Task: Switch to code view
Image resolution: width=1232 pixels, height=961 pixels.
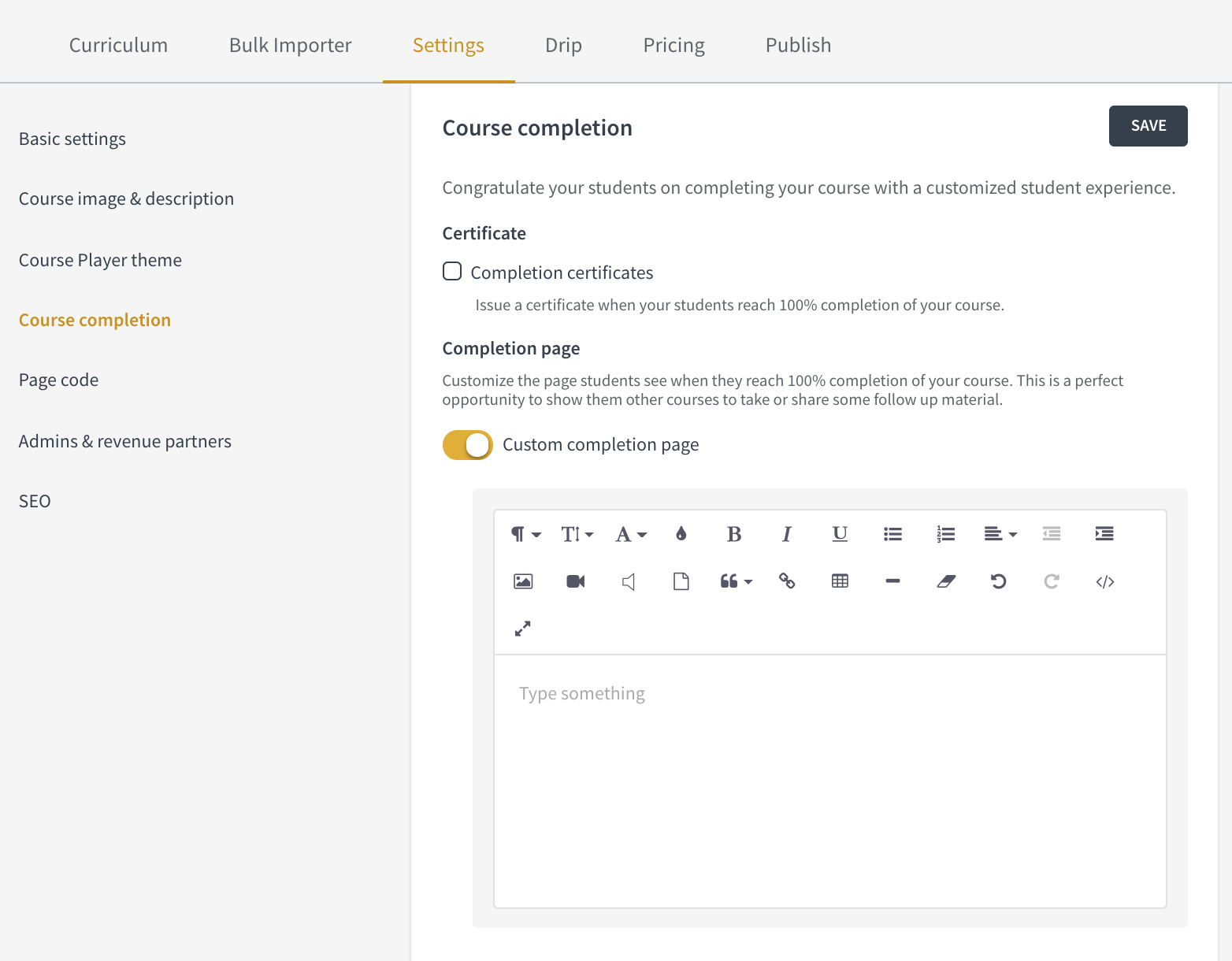Action: tap(1104, 581)
